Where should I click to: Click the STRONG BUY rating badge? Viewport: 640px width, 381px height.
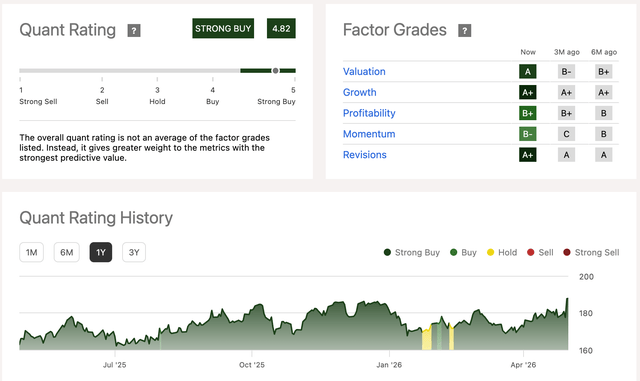[x=223, y=29]
